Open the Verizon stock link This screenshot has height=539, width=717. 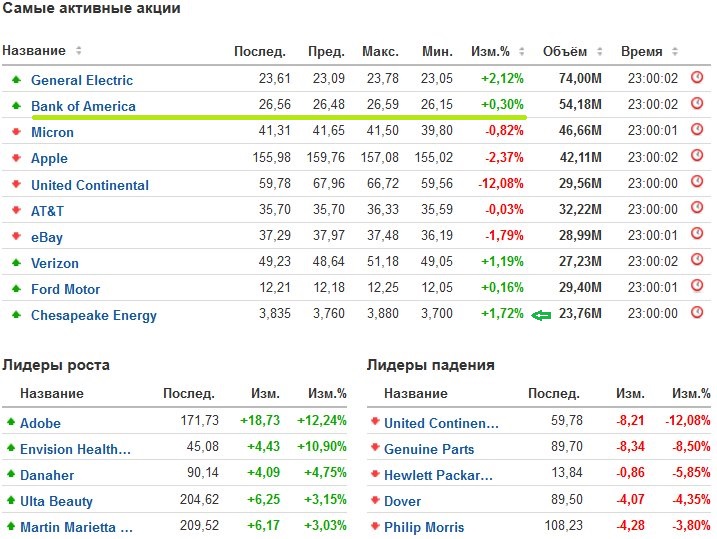pyautogui.click(x=55, y=263)
